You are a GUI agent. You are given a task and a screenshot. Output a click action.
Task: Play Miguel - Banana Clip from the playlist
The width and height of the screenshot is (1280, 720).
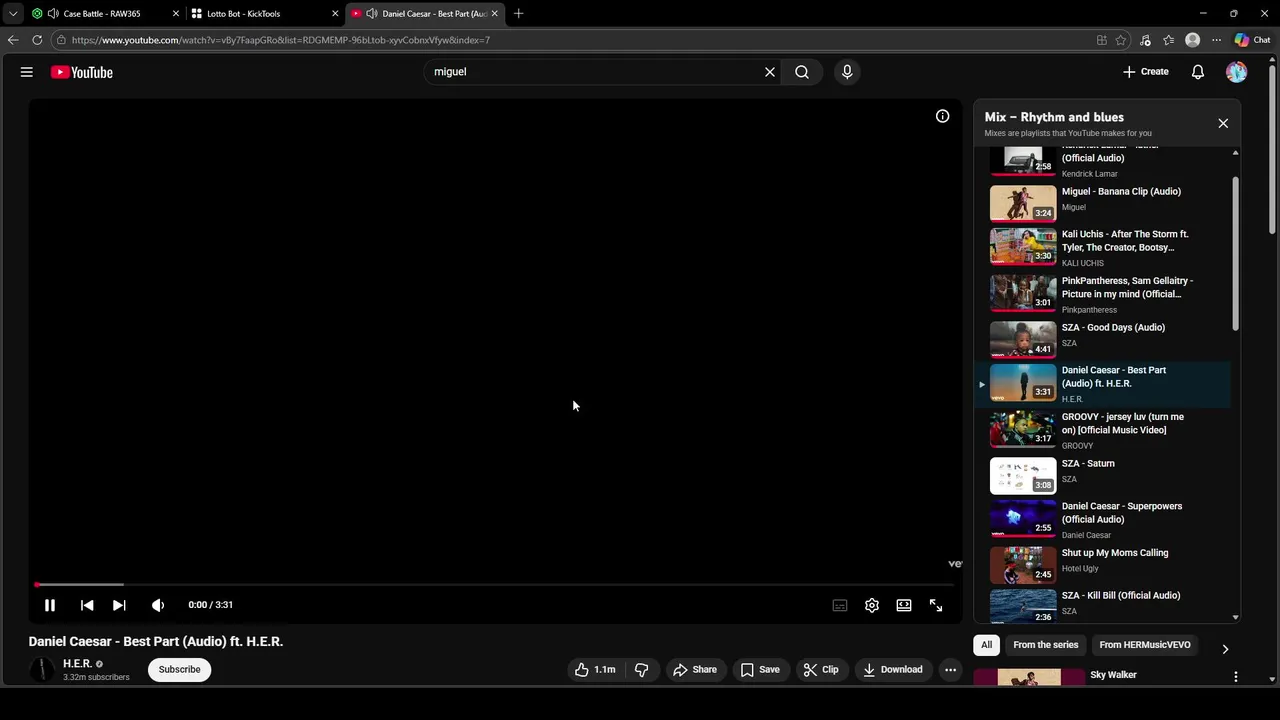coord(1103,203)
